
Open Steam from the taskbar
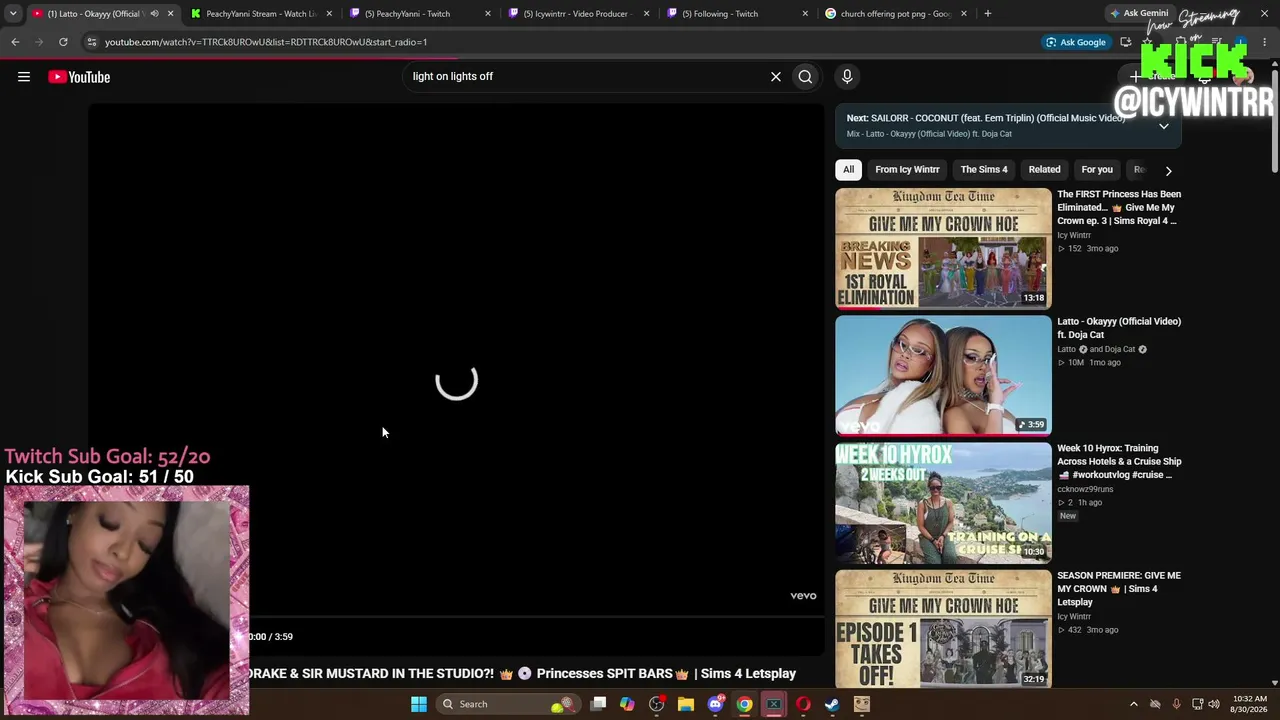(832, 704)
